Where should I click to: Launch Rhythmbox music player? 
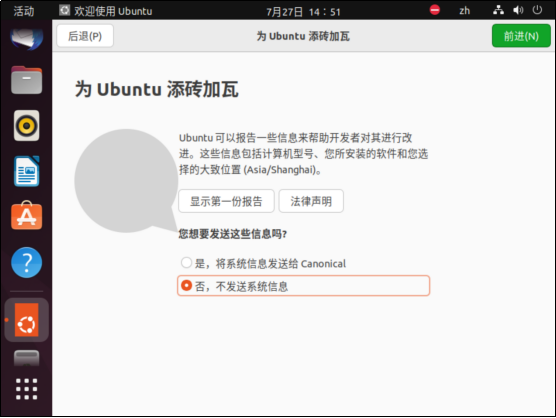tap(27, 126)
